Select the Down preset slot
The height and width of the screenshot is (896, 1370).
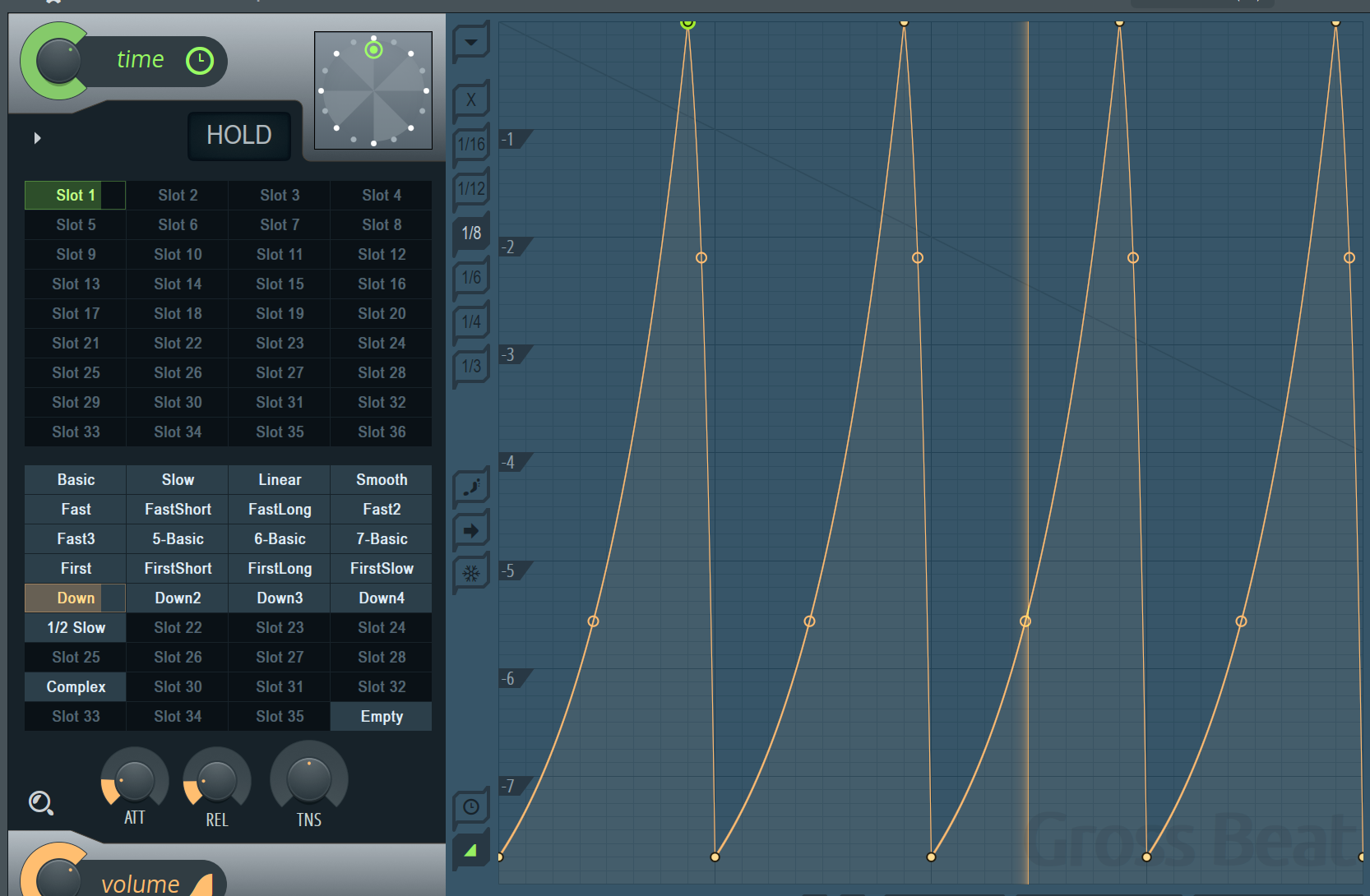[x=76, y=598]
